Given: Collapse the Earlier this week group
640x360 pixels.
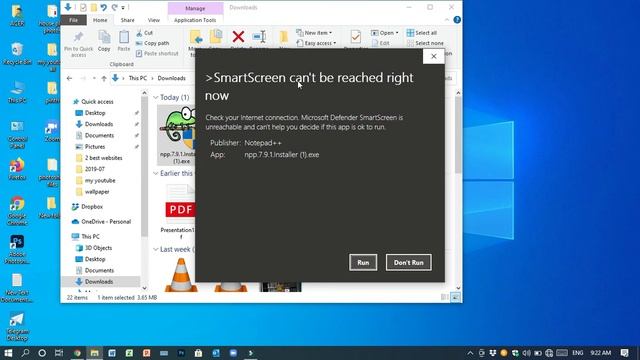Looking at the screenshot, I should coord(156,173).
